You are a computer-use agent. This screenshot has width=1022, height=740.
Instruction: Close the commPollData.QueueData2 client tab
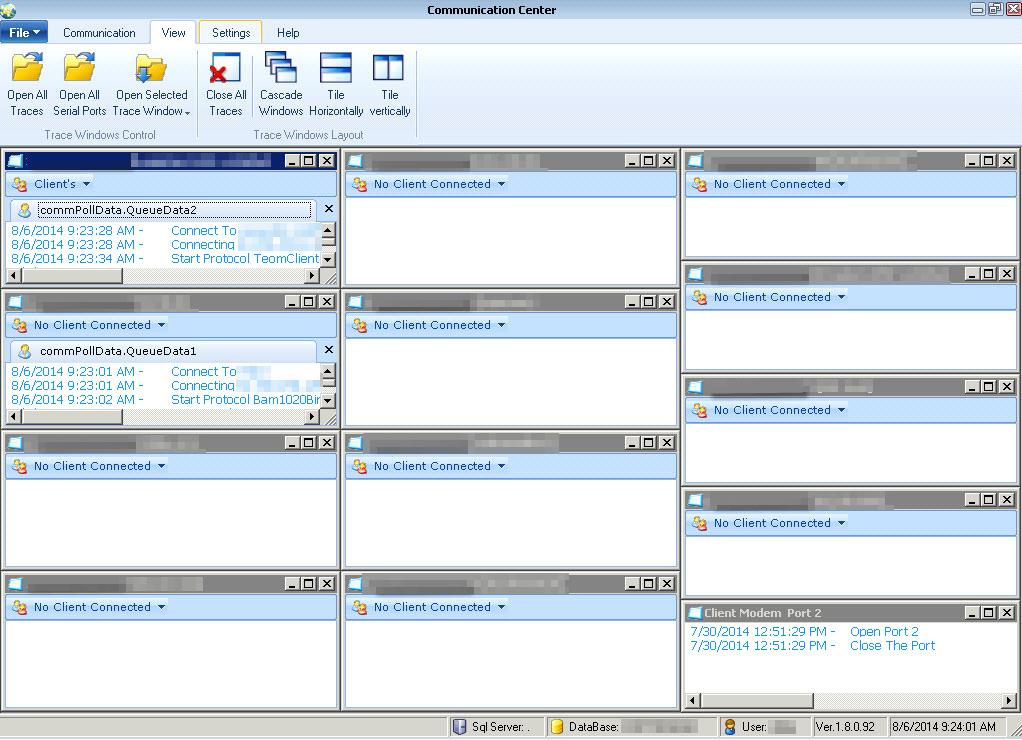(x=328, y=210)
